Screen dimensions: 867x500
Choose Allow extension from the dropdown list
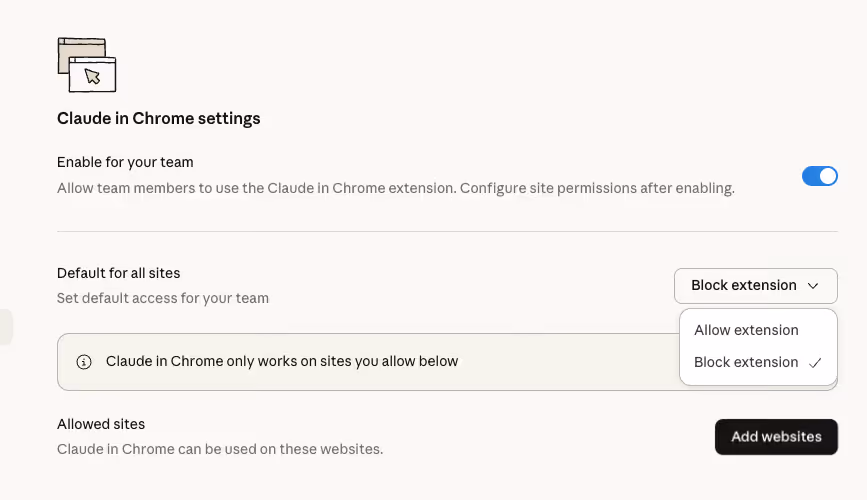[746, 330]
